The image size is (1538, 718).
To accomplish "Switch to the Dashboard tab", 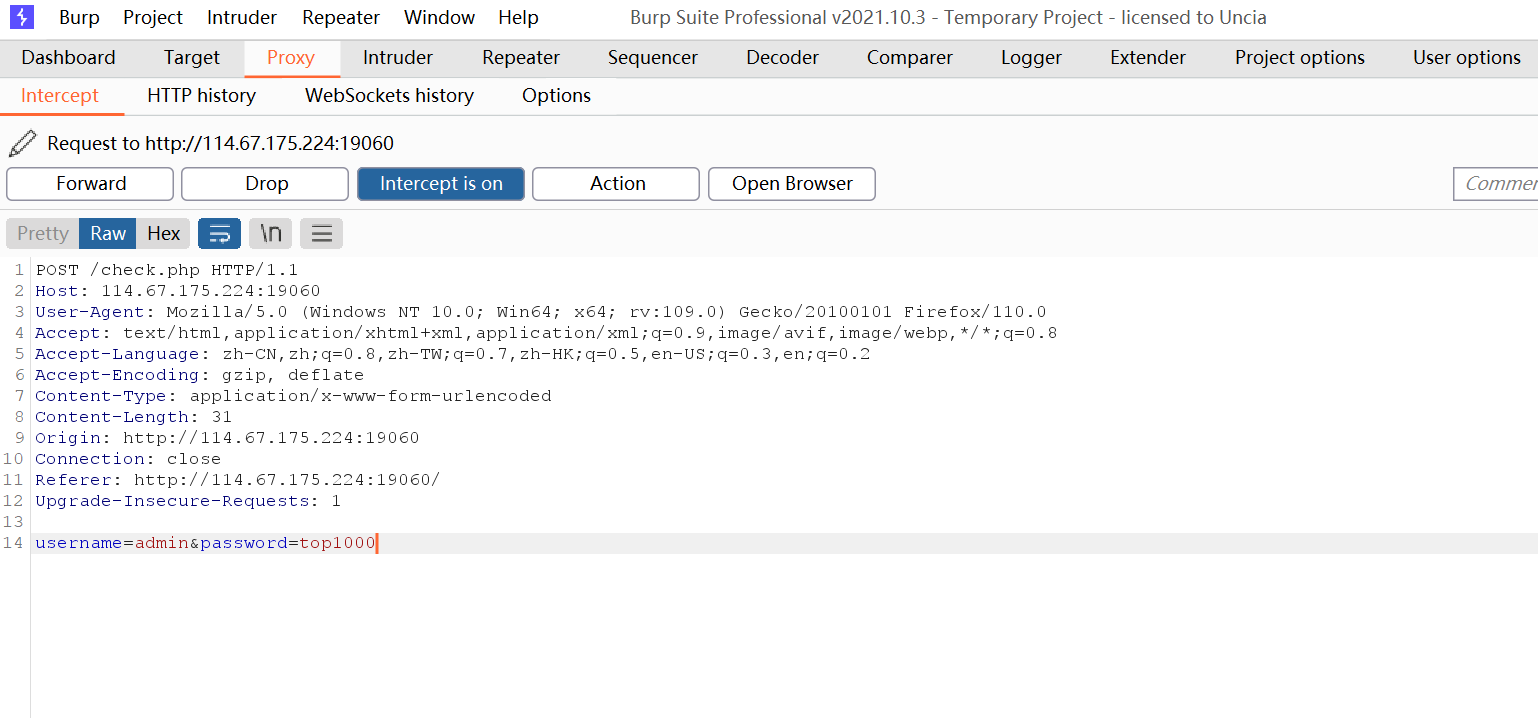I will (x=68, y=58).
